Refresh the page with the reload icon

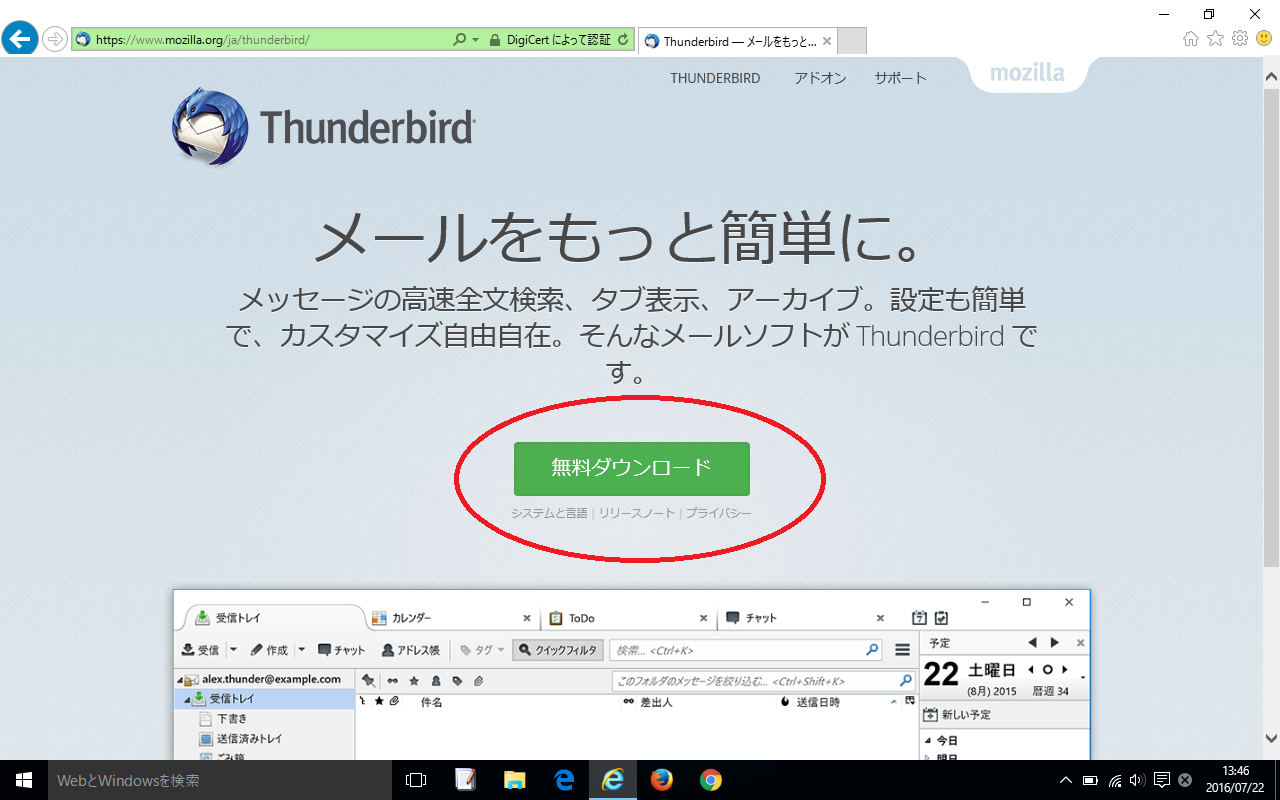click(x=623, y=40)
